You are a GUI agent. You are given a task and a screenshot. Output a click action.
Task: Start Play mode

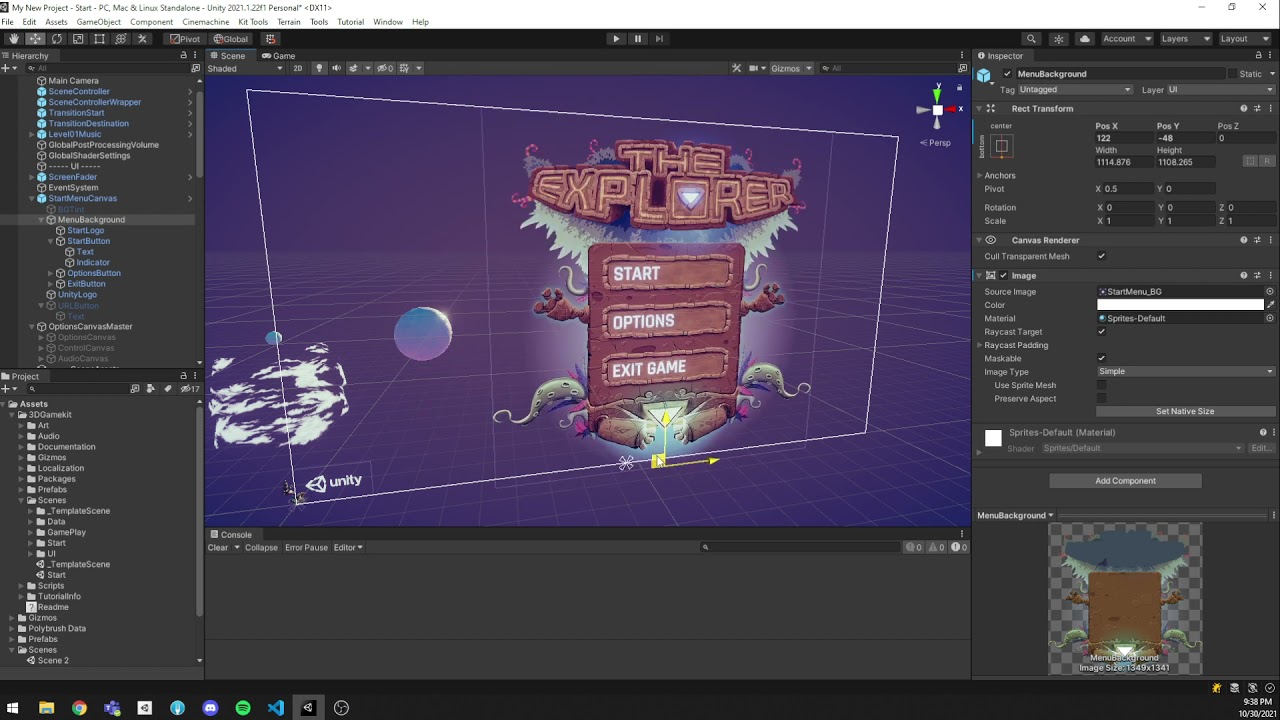coord(616,39)
